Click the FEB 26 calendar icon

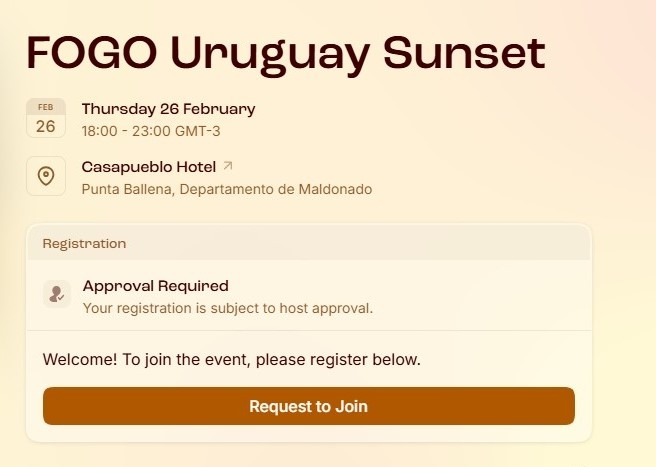[x=46, y=118]
